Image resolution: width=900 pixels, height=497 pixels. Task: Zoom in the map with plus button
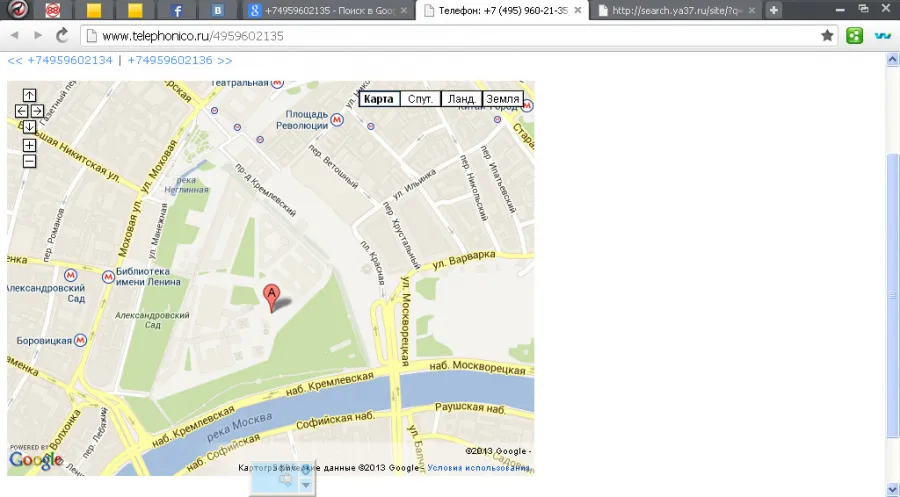[29, 145]
